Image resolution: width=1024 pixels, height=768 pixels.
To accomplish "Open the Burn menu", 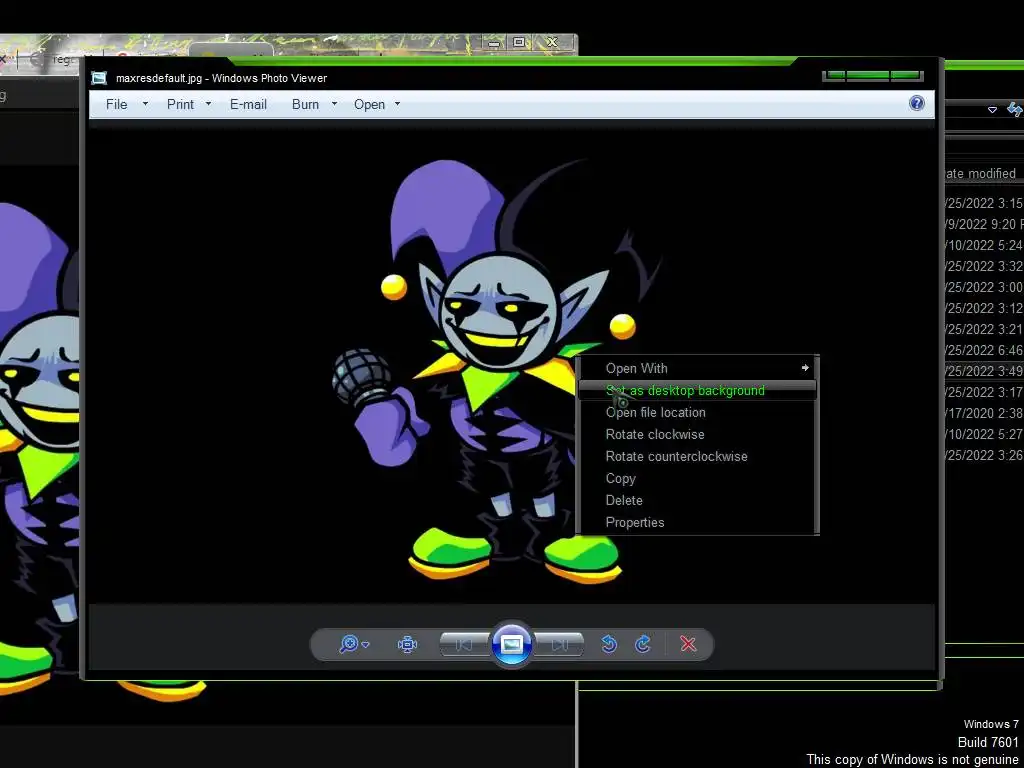I will pos(305,104).
